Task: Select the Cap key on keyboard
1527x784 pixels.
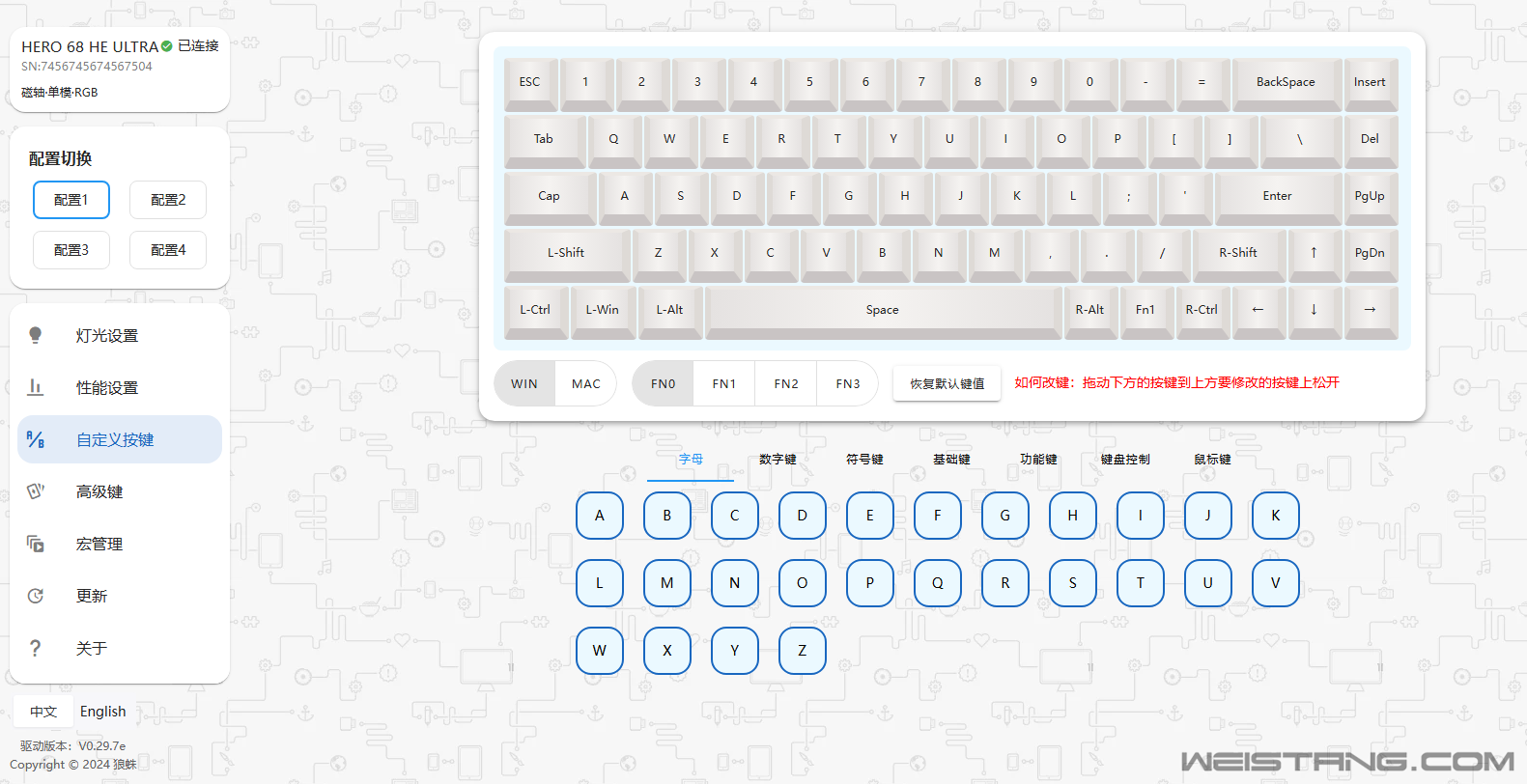Action: click(x=549, y=198)
